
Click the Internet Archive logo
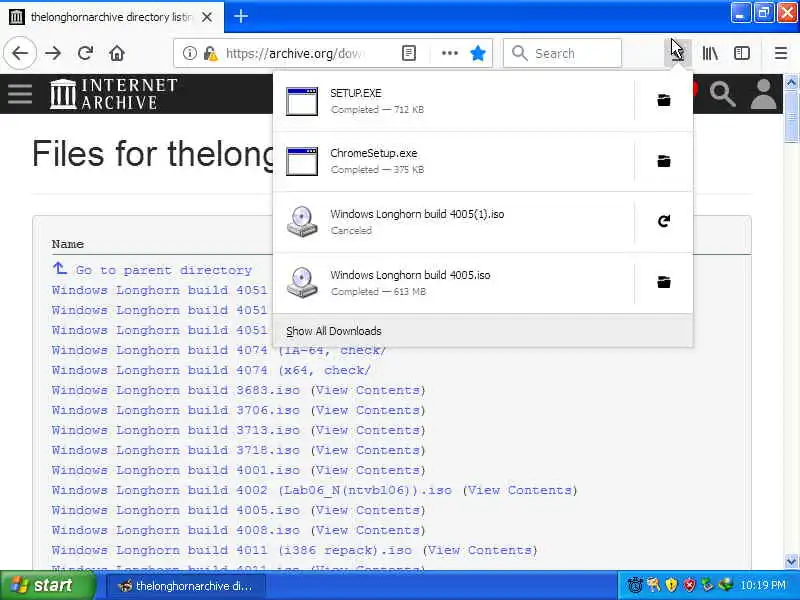[x=114, y=94]
